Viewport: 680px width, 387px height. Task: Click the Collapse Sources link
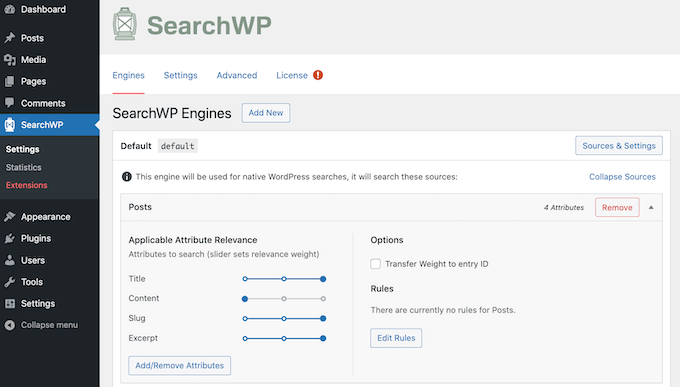622,177
